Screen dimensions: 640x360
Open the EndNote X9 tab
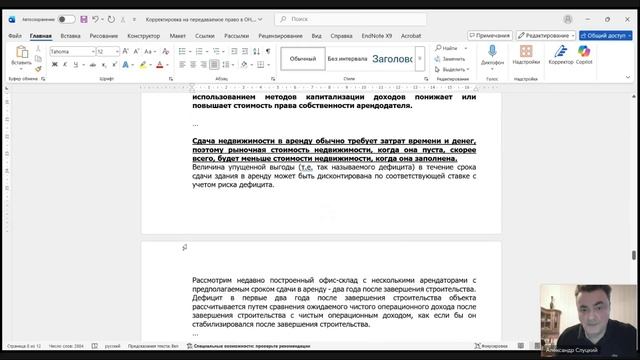click(377, 36)
